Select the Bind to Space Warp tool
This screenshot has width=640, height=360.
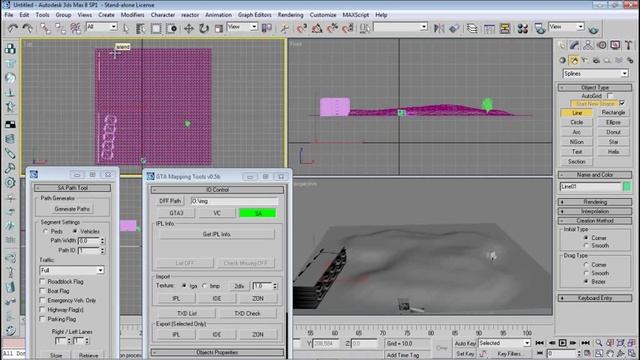point(76,28)
